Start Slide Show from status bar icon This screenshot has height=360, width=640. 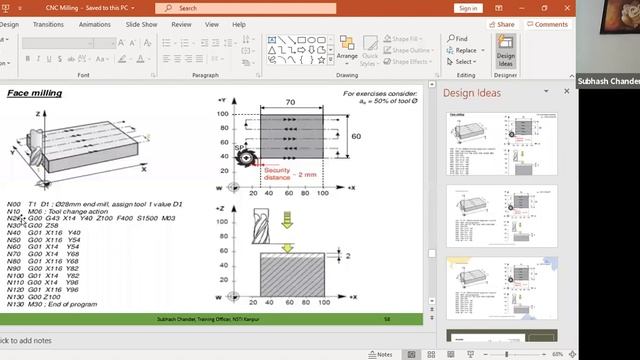click(x=470, y=354)
